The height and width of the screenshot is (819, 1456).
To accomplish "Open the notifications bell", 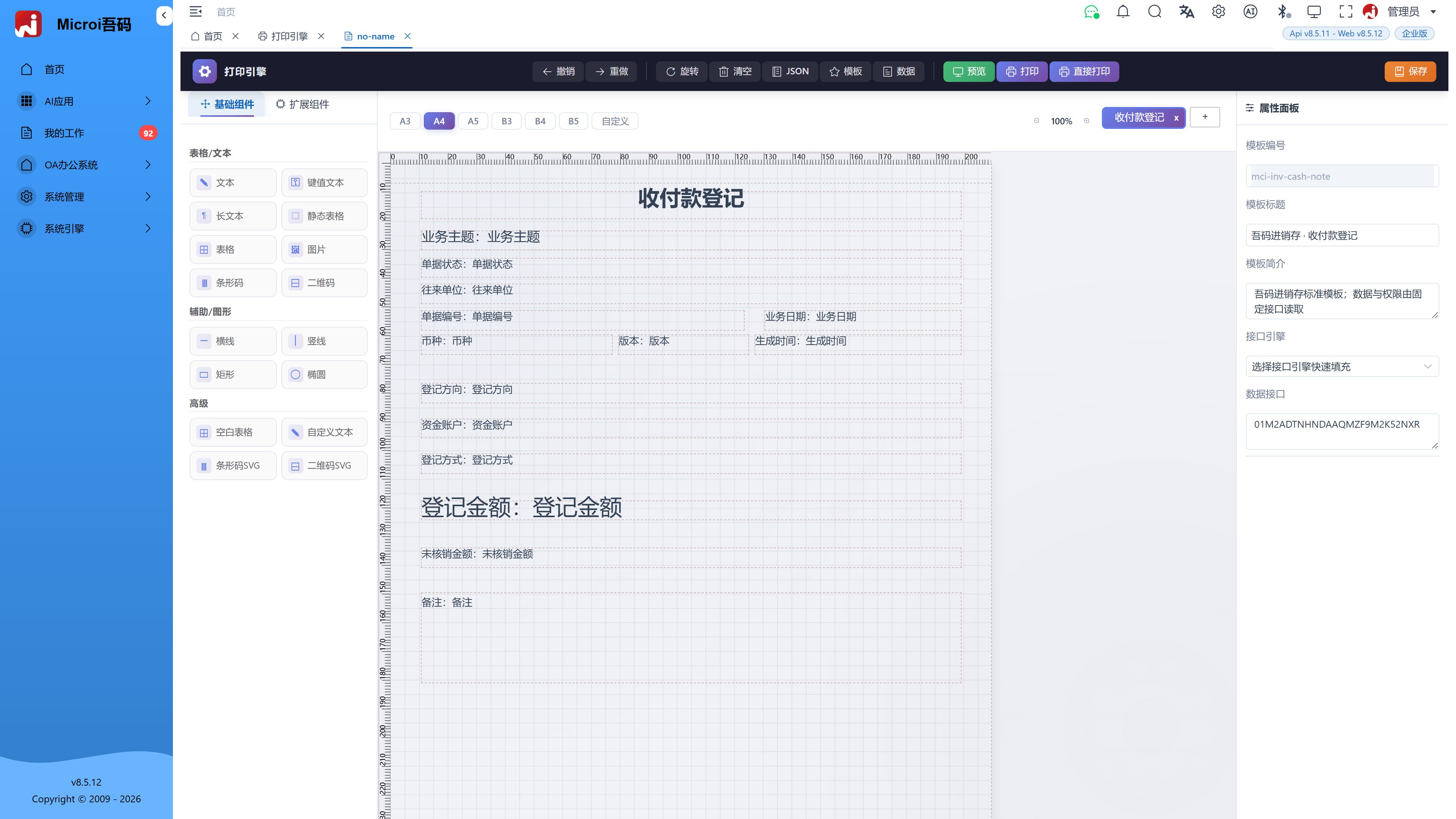I will (x=1123, y=12).
